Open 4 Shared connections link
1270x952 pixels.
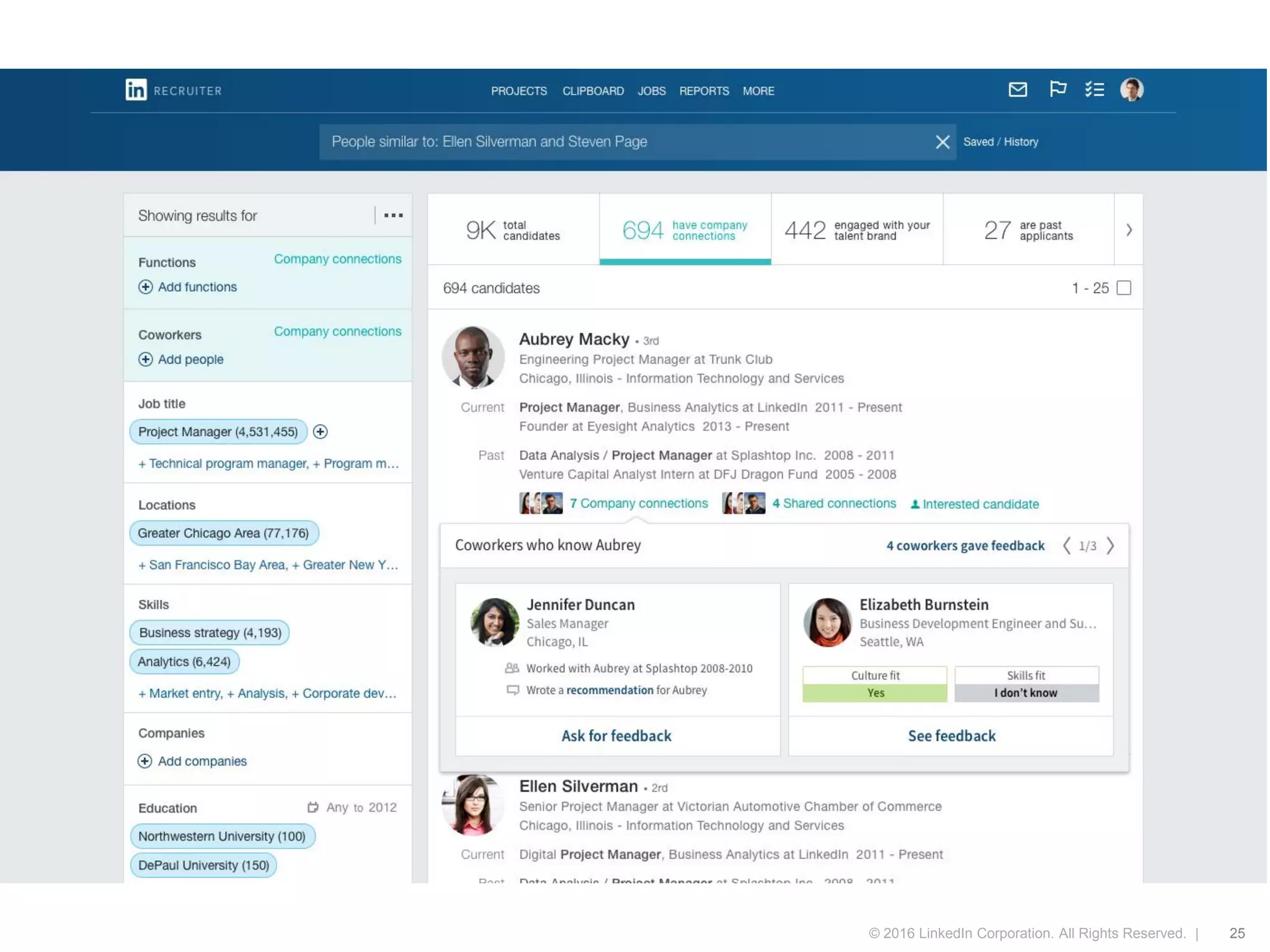pyautogui.click(x=834, y=503)
